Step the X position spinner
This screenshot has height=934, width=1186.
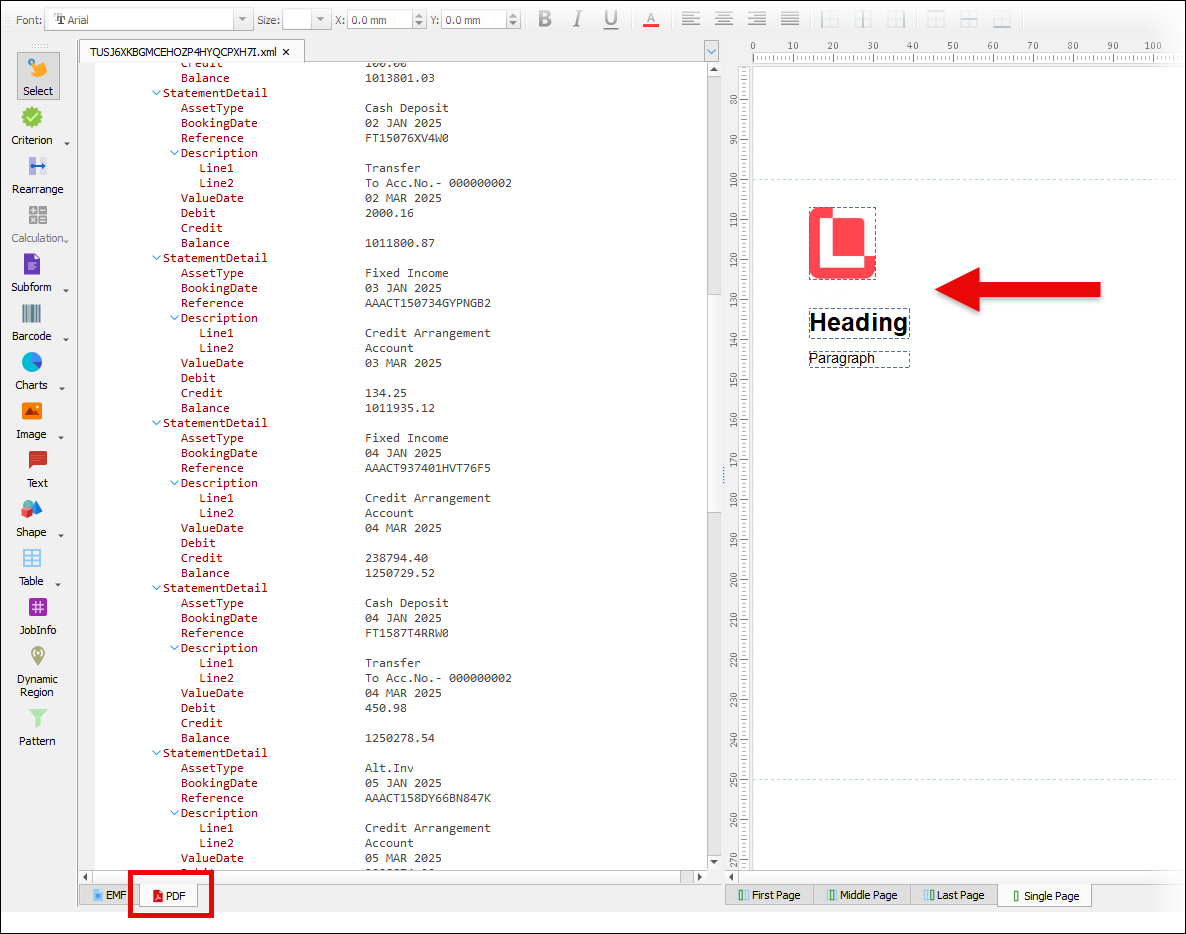419,20
